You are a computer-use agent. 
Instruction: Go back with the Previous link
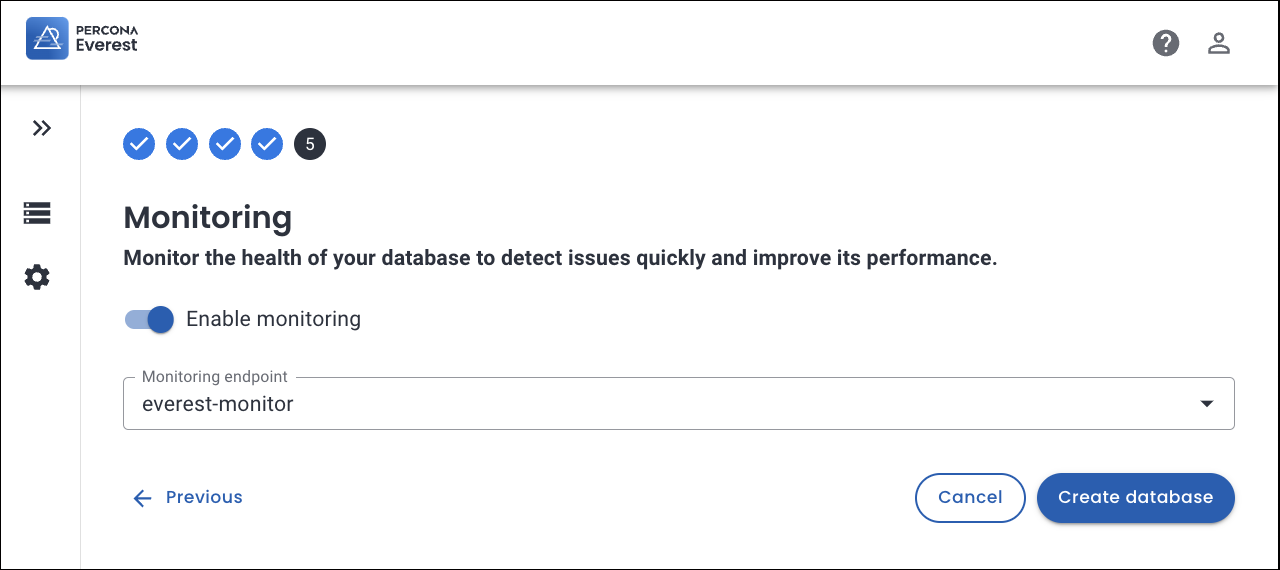click(204, 497)
